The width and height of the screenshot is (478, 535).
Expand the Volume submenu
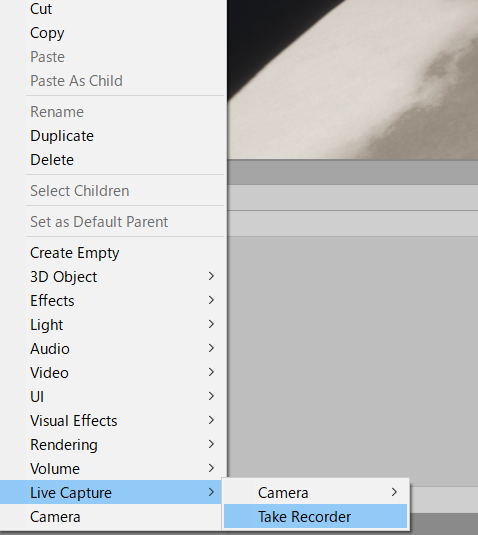pos(113,468)
